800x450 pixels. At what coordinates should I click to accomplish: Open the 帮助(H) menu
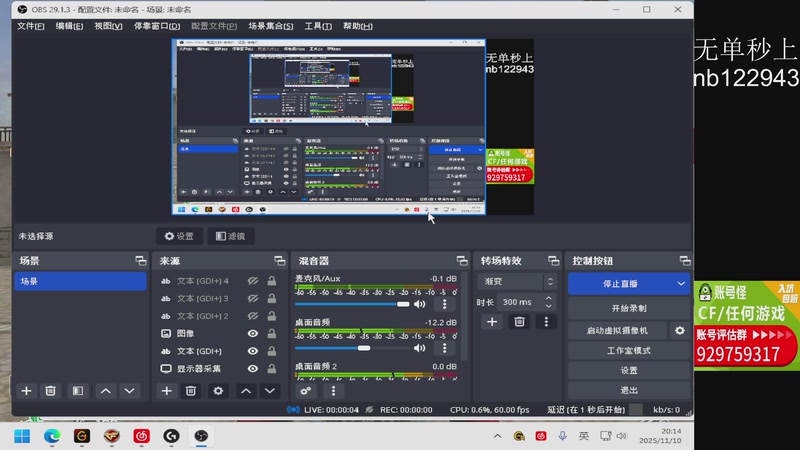(x=357, y=26)
